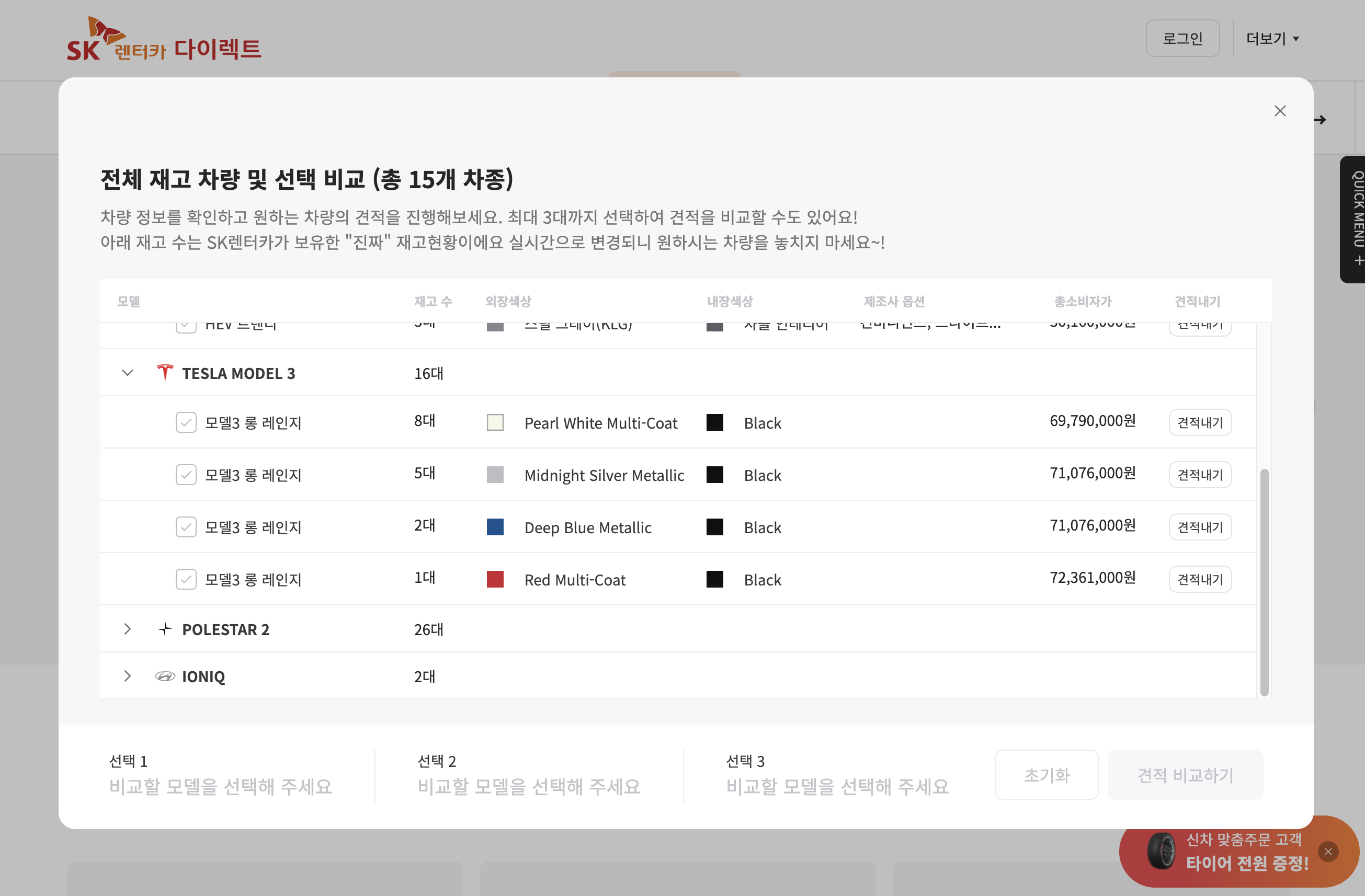The image size is (1365, 896).
Task: Click the Deep Blue Metallic color swatch
Action: (x=495, y=527)
